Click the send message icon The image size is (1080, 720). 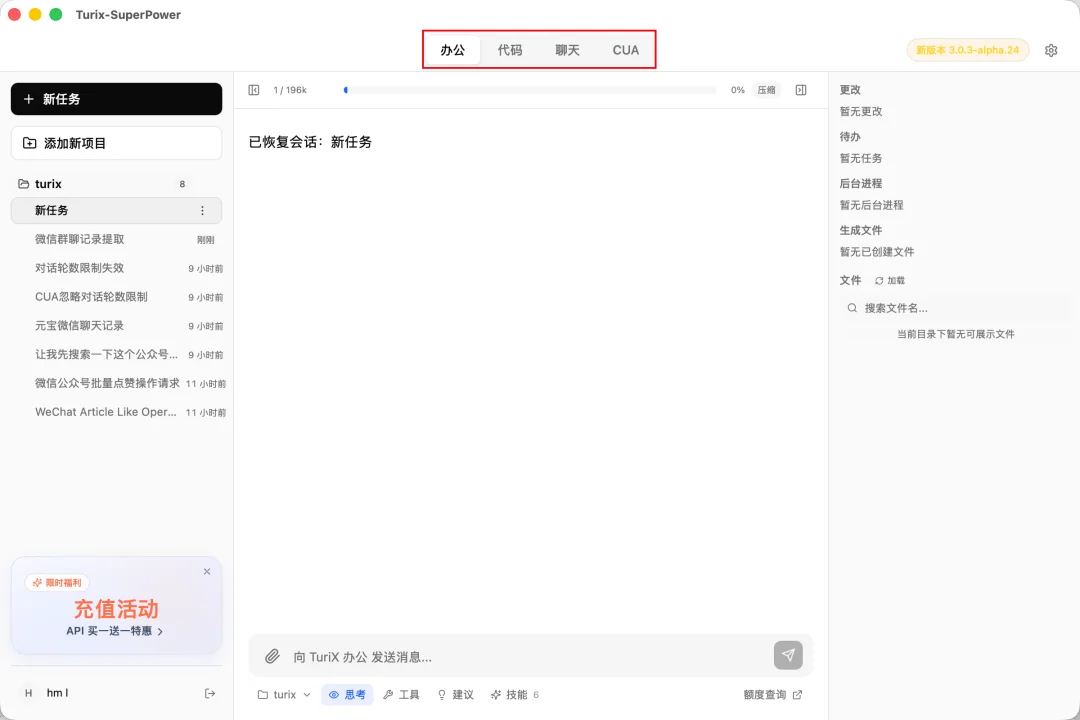tap(788, 656)
